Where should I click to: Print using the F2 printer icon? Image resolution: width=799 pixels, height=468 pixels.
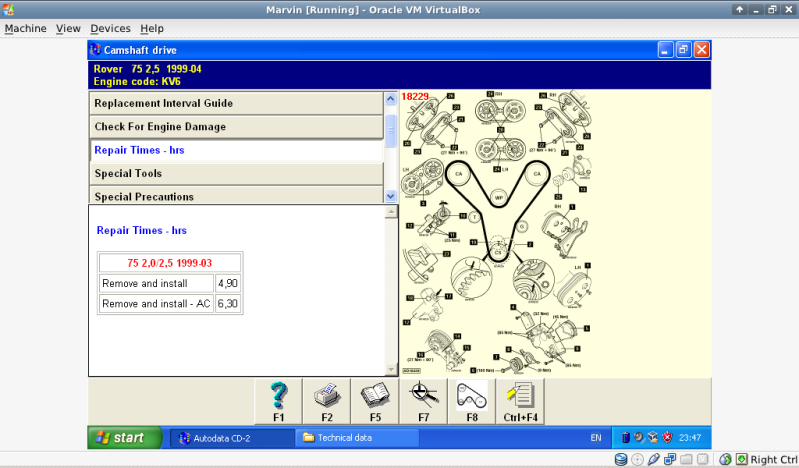[x=327, y=401]
